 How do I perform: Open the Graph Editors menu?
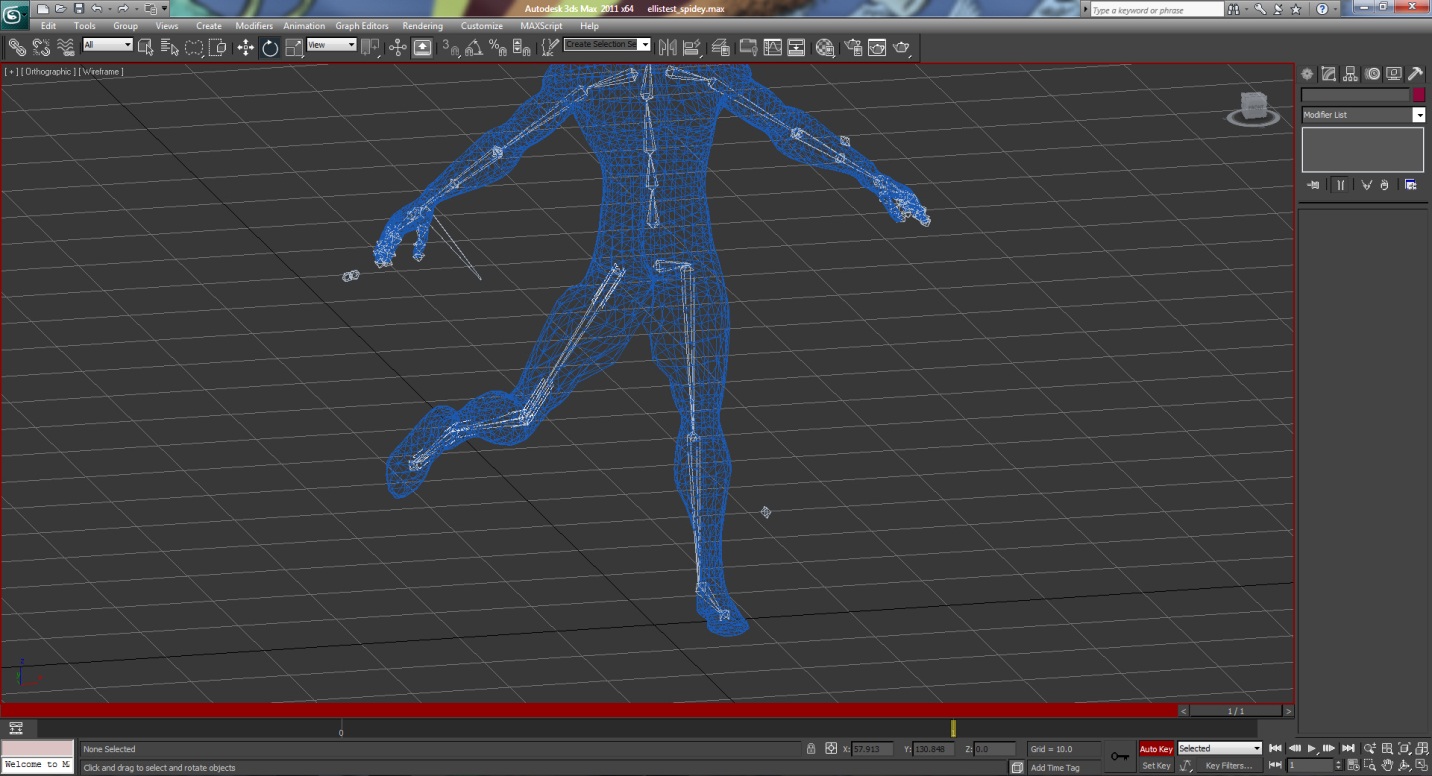click(x=362, y=26)
